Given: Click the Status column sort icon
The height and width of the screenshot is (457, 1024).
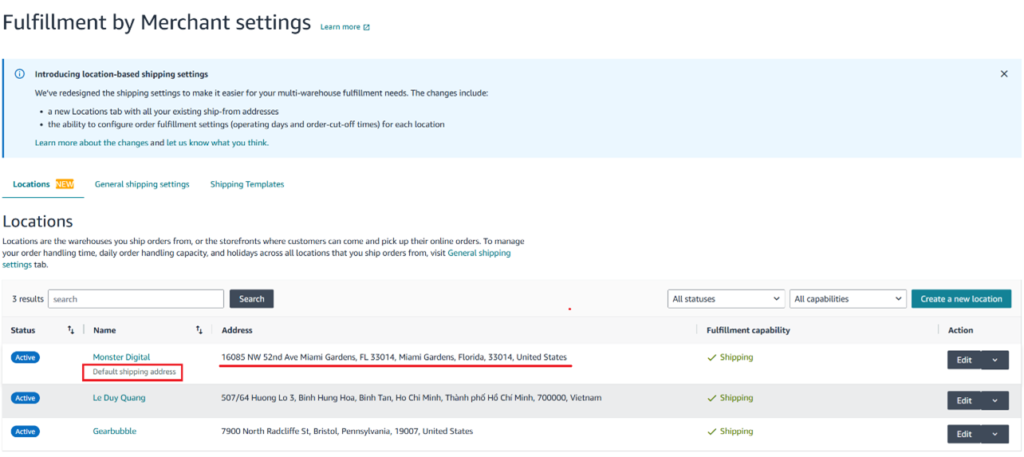Looking at the screenshot, I should pos(71,330).
